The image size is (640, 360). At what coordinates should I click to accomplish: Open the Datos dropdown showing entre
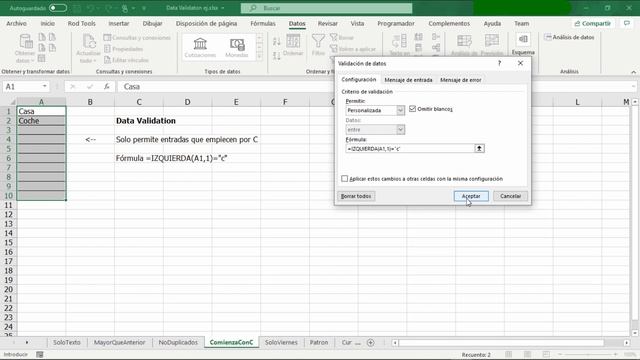pyautogui.click(x=400, y=129)
